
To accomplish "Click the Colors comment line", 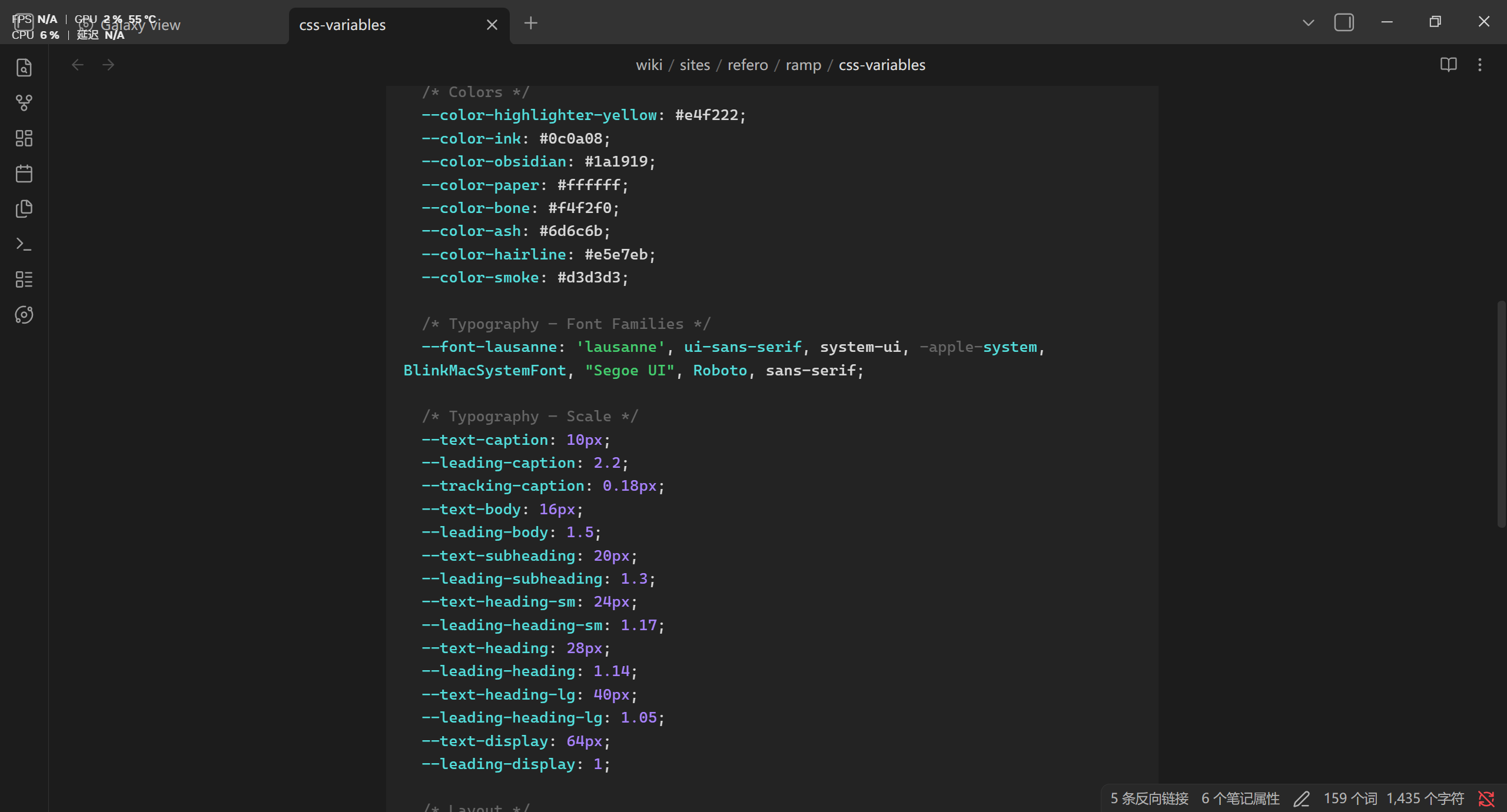I will click(x=476, y=92).
